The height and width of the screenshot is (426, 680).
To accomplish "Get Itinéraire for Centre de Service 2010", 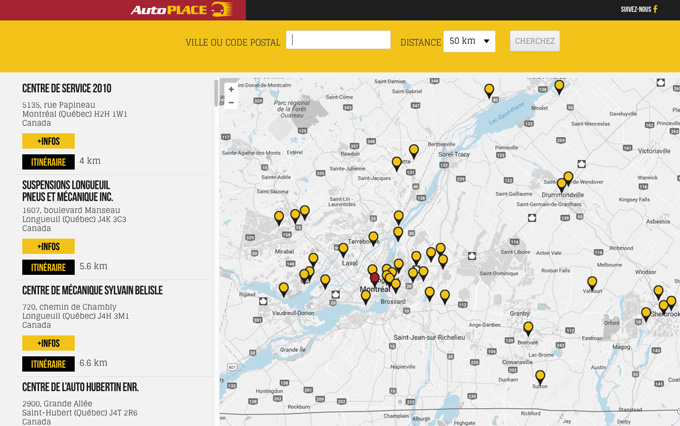I will click(x=49, y=162).
